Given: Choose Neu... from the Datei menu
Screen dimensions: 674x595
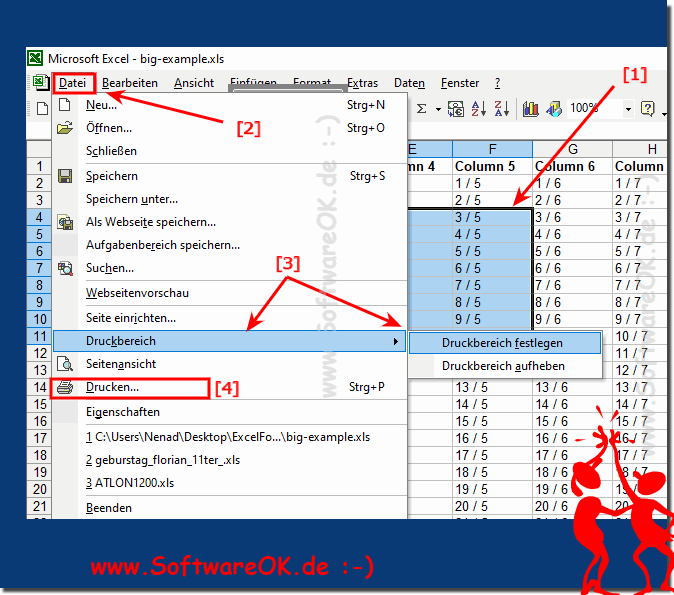Looking at the screenshot, I should click(x=230, y=104).
